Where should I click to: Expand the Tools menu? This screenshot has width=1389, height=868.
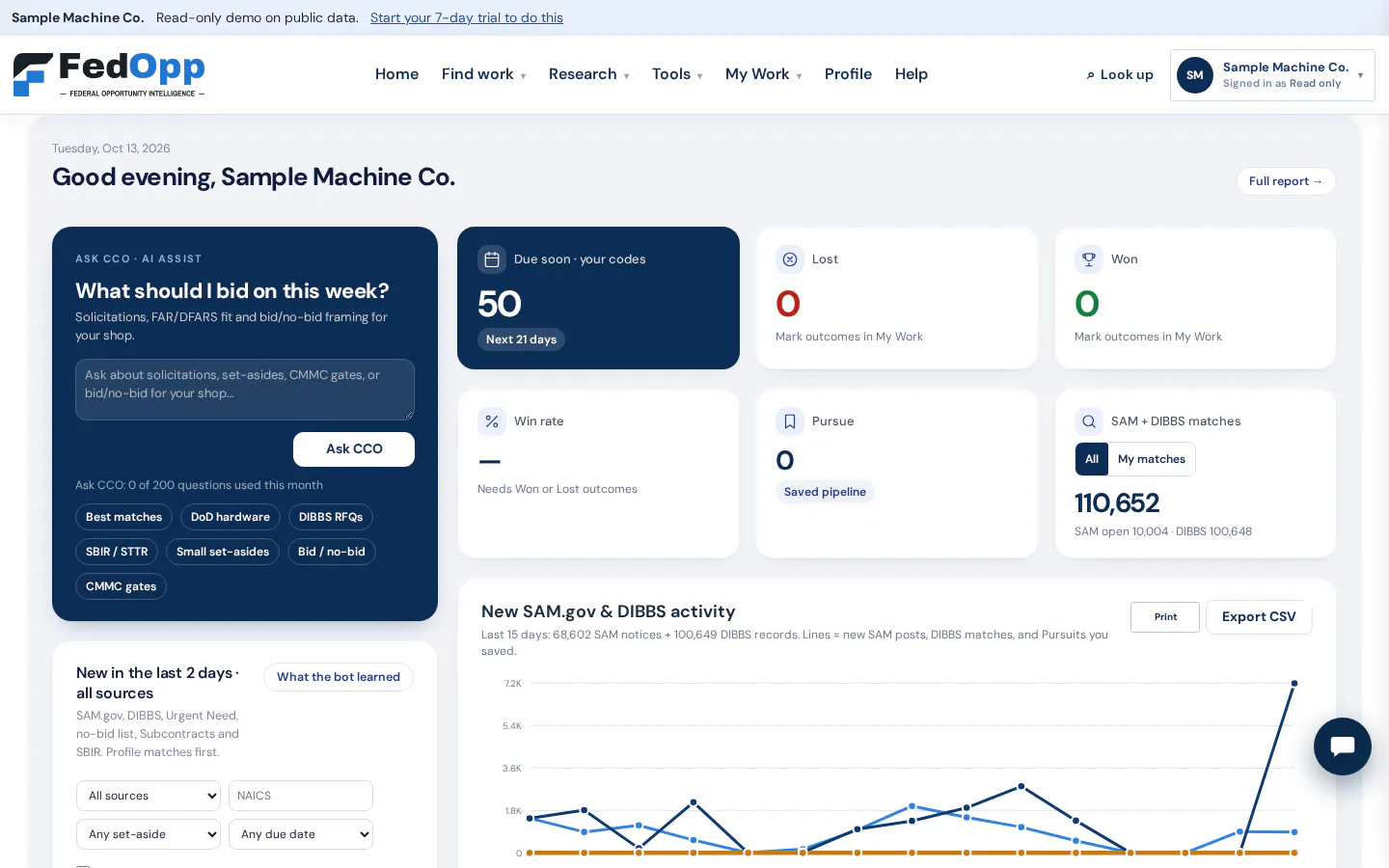click(677, 74)
